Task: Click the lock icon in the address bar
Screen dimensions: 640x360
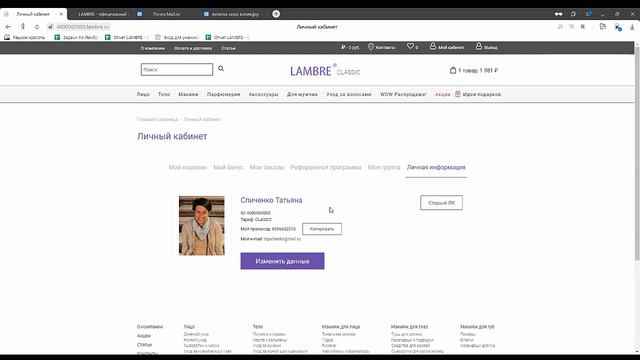Action: click(50, 27)
